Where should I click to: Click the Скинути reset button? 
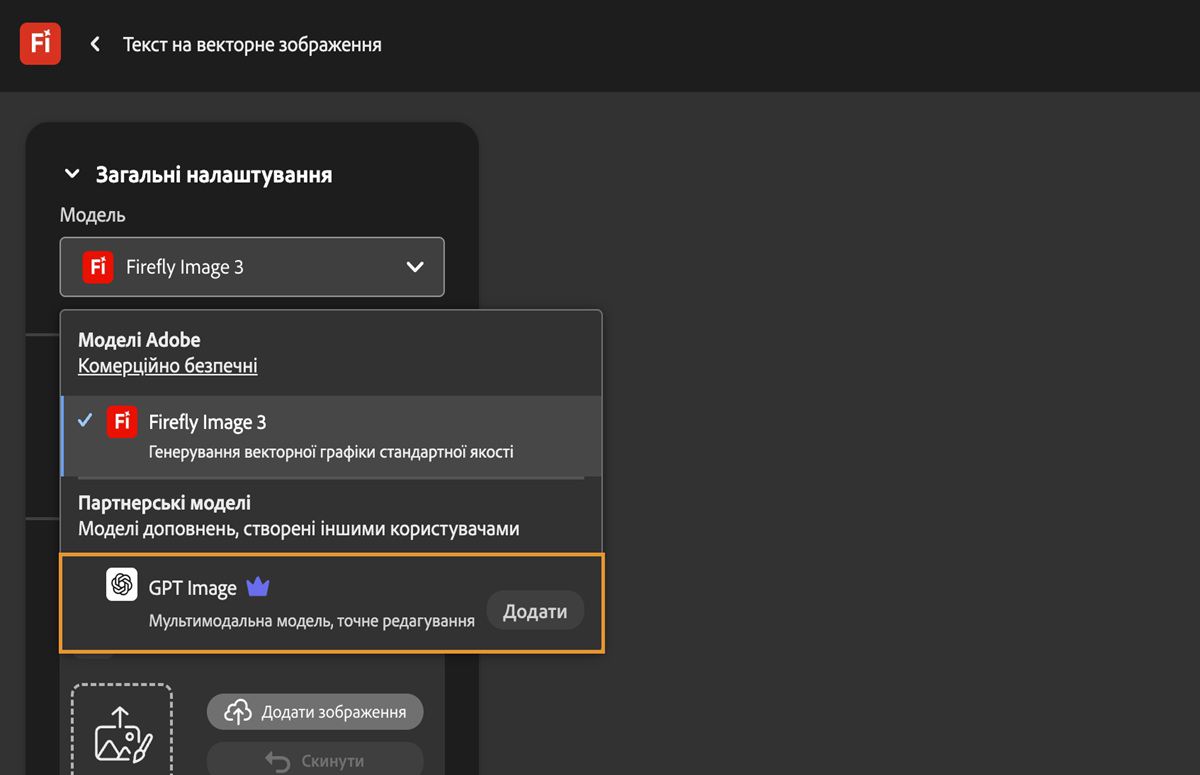point(315,760)
